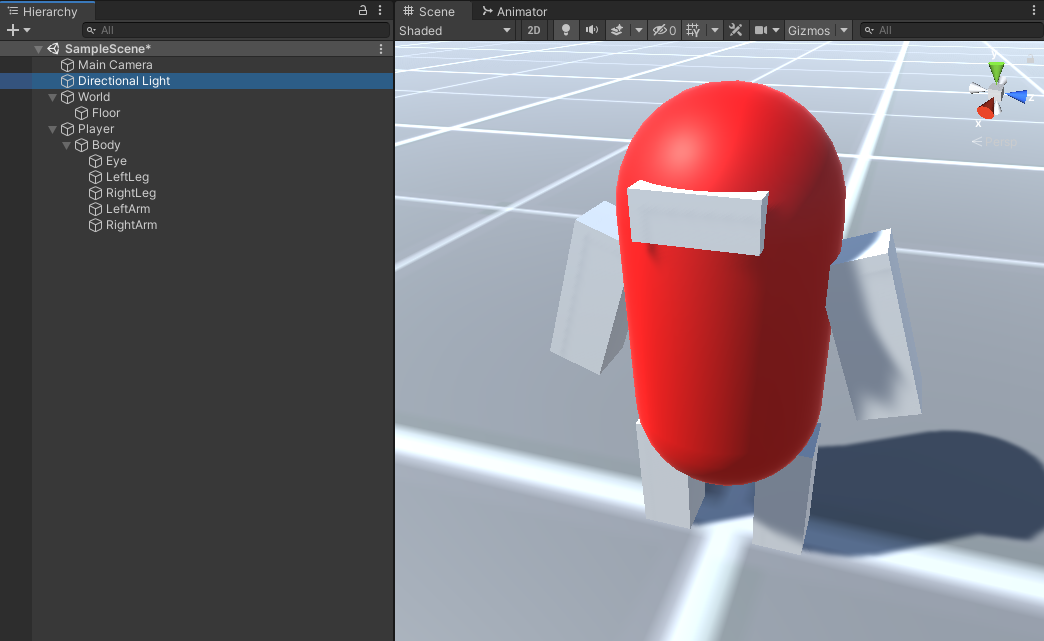Toggle the scene grid visibility icon
This screenshot has height=641, width=1044.
[x=693, y=30]
